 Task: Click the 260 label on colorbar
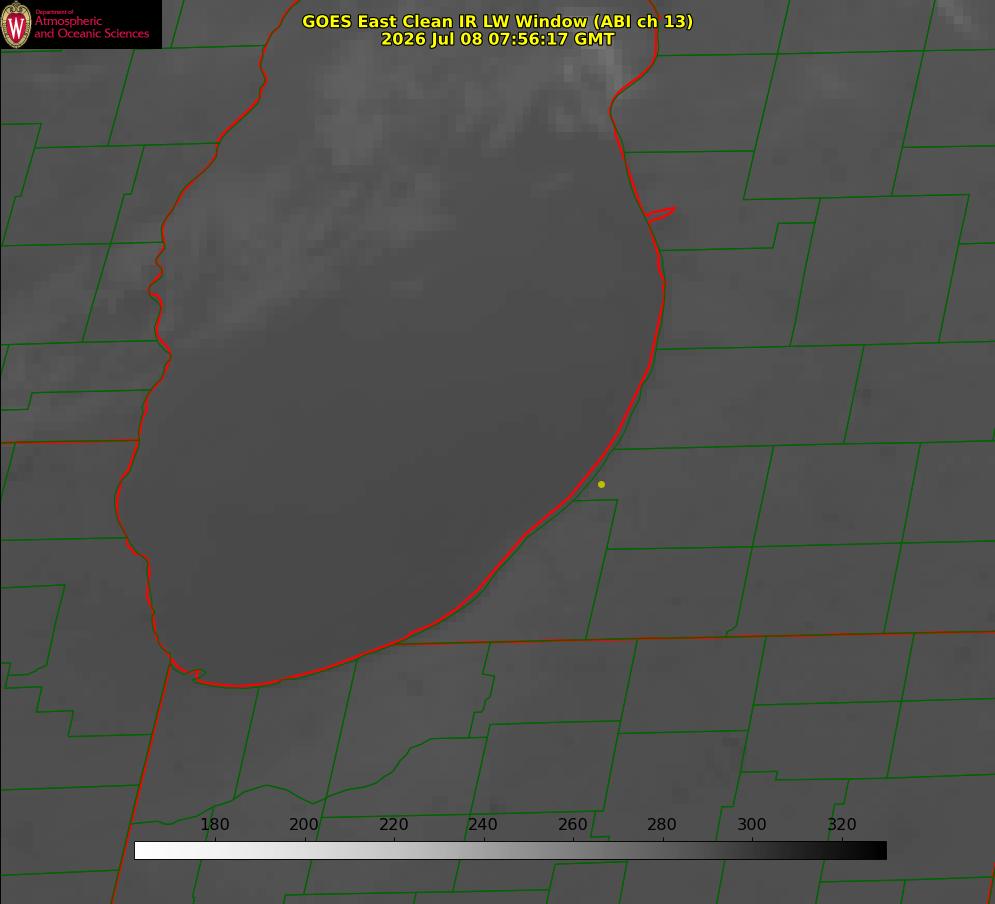572,824
